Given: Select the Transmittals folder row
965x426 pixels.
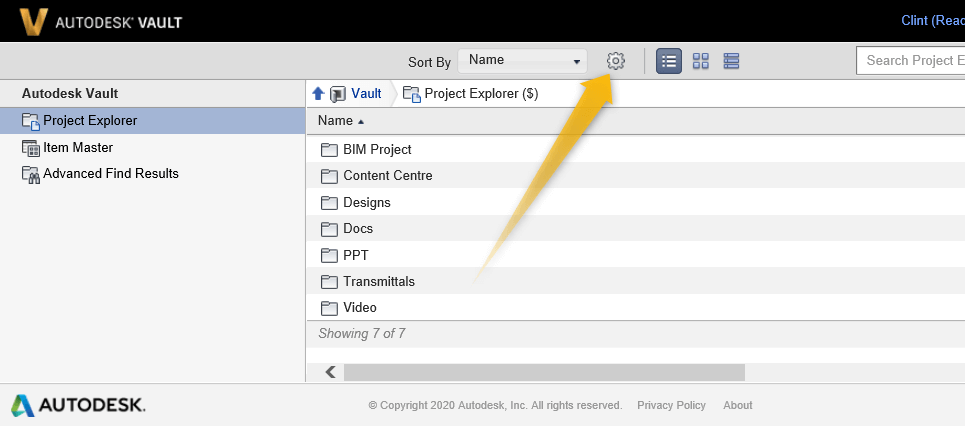Looking at the screenshot, I should pyautogui.click(x=378, y=281).
